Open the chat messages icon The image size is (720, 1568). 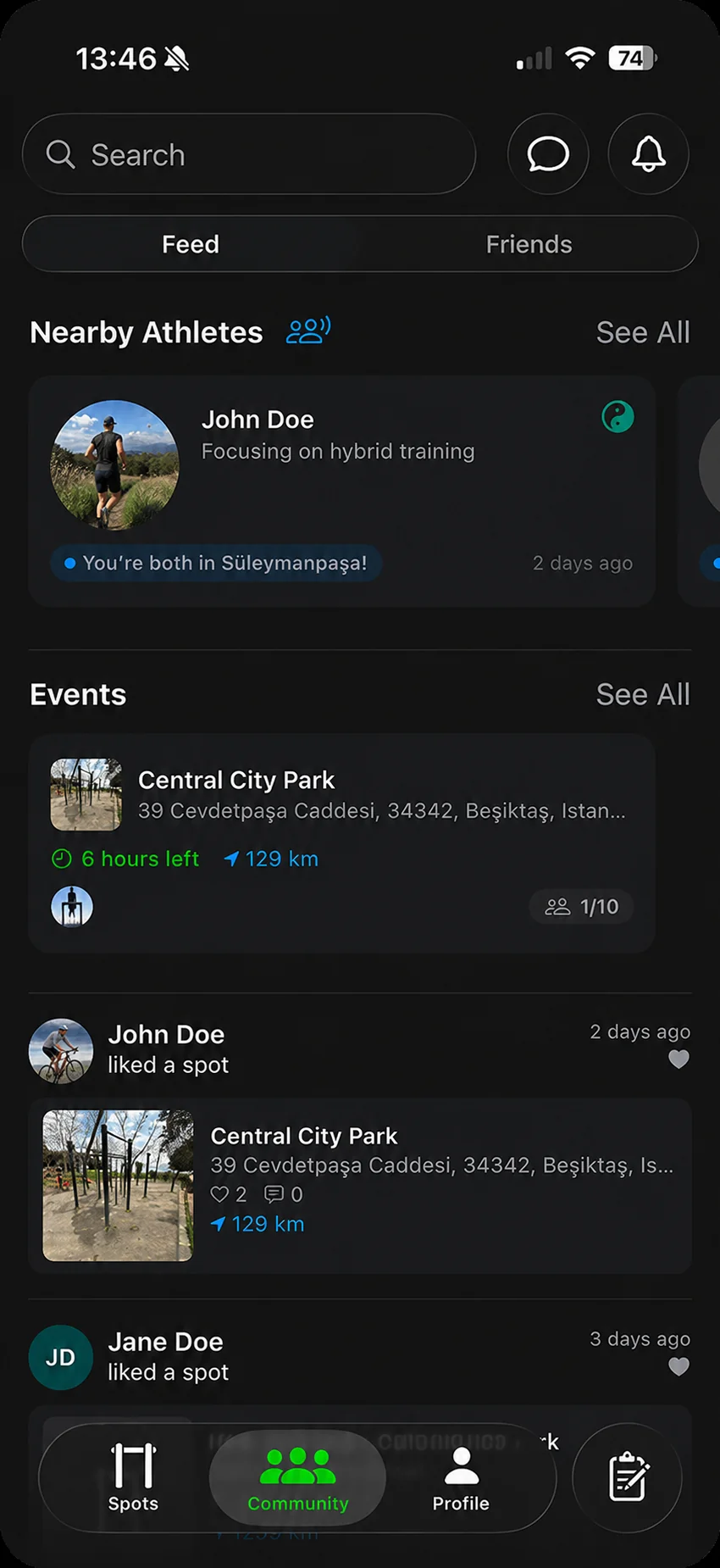[548, 154]
